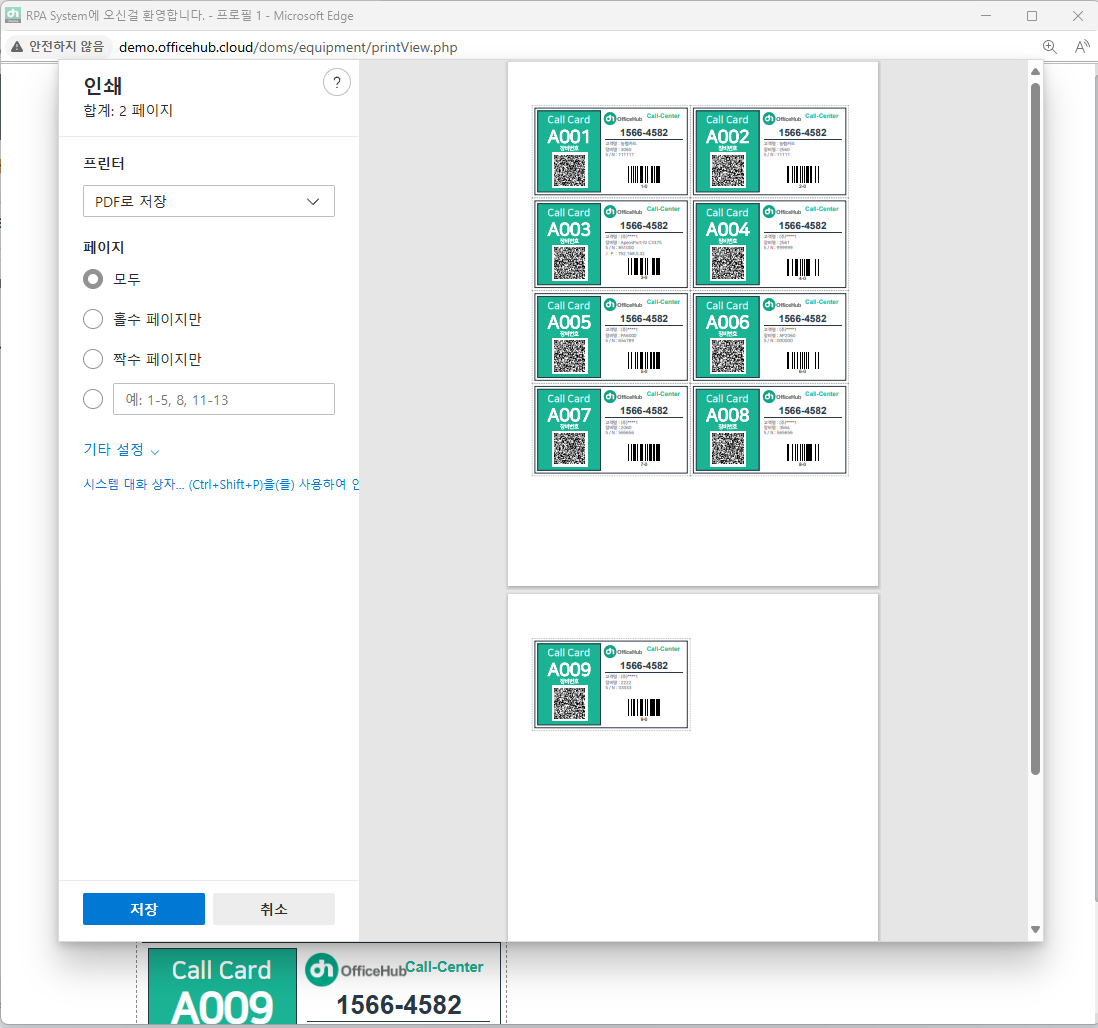The width and height of the screenshot is (1098, 1028).
Task: Open the print help question mark icon
Action: tap(337, 83)
